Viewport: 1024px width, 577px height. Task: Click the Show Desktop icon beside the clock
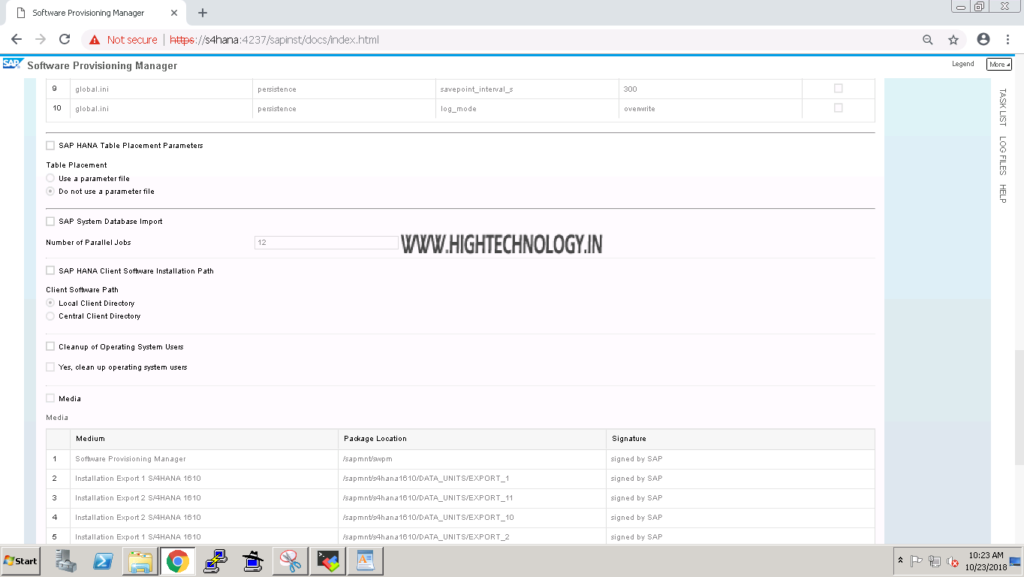(x=1016, y=561)
